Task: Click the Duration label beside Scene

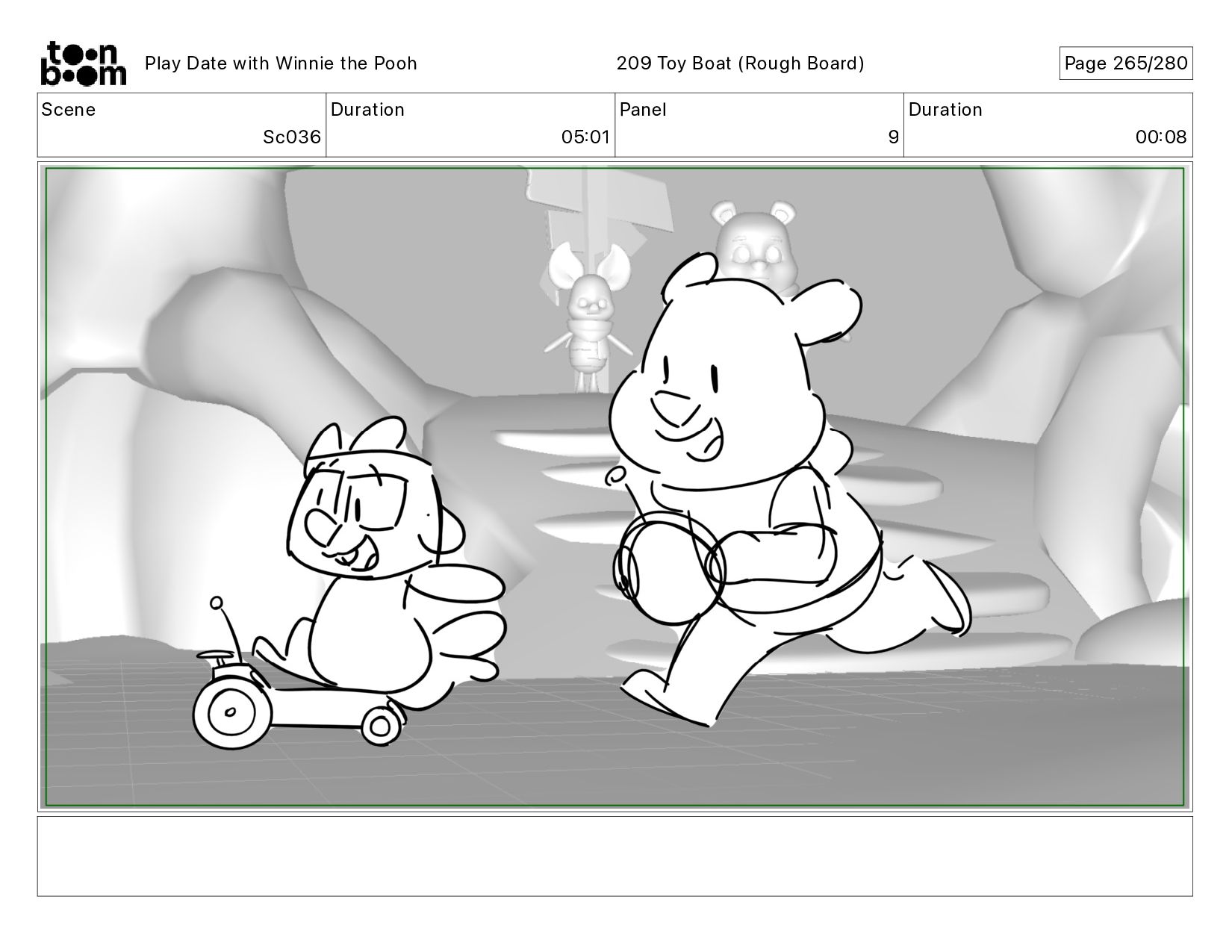Action: 367,110
